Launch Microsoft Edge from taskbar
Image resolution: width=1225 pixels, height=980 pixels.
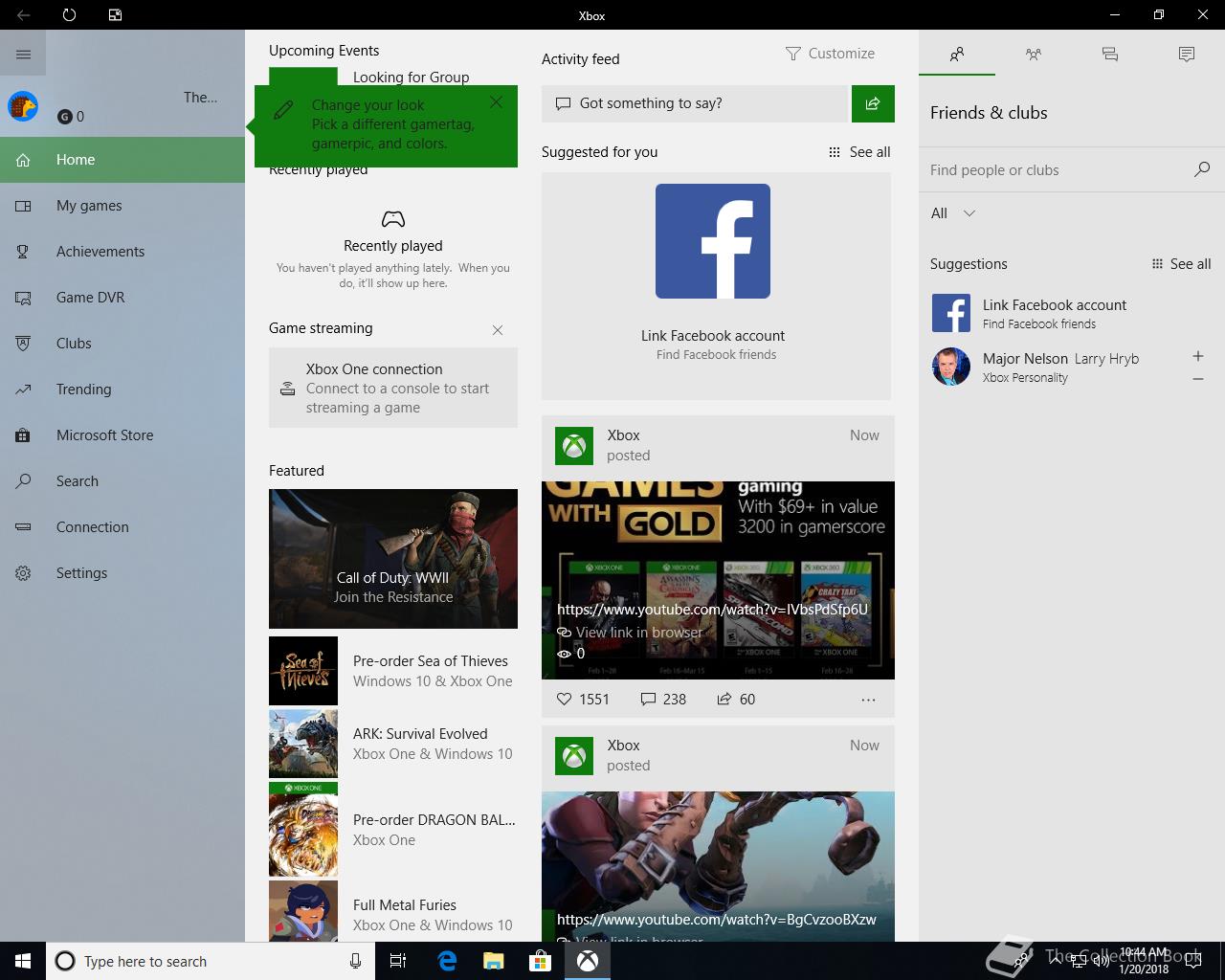447,961
